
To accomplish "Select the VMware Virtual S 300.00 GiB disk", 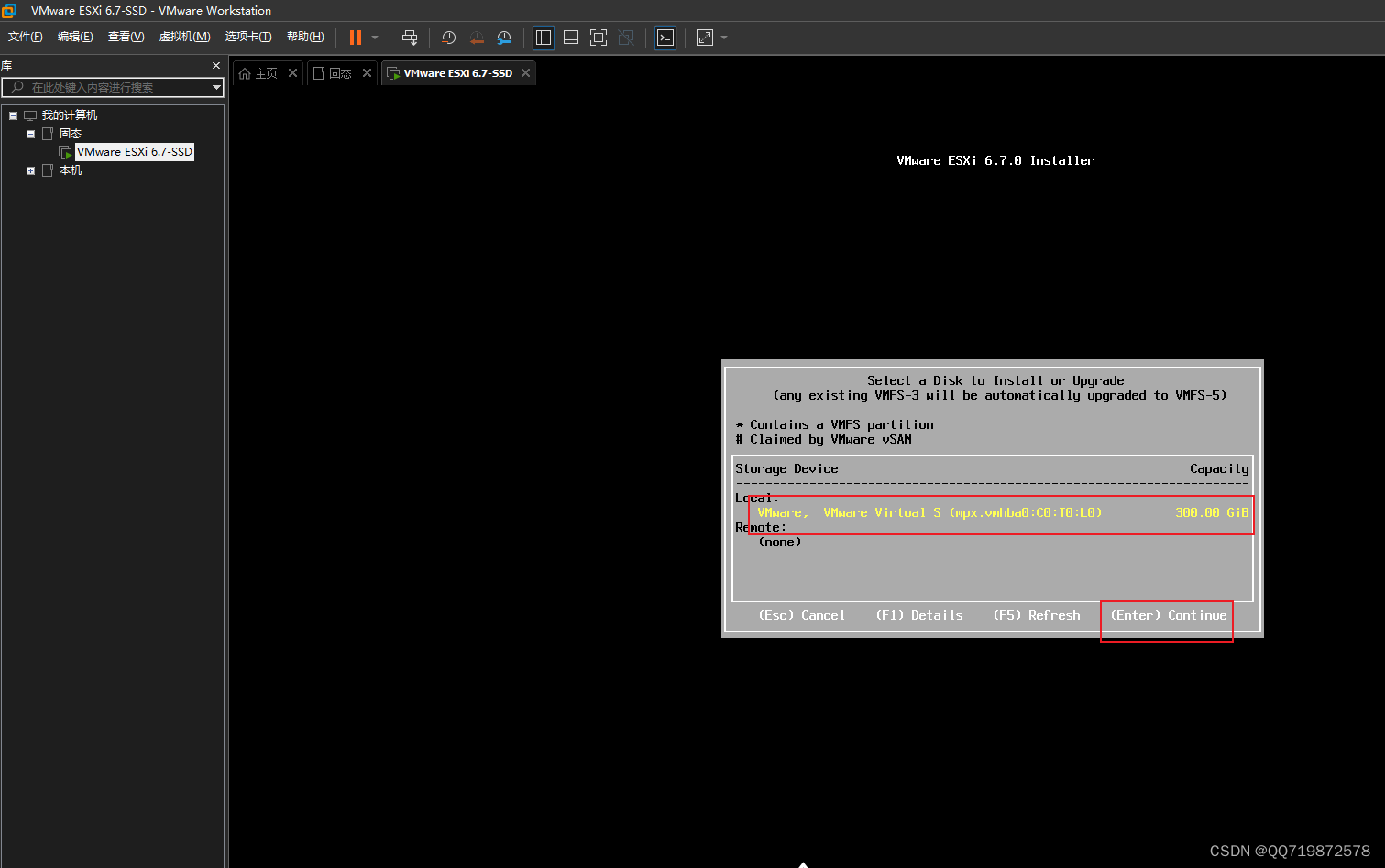I will [x=1003, y=512].
